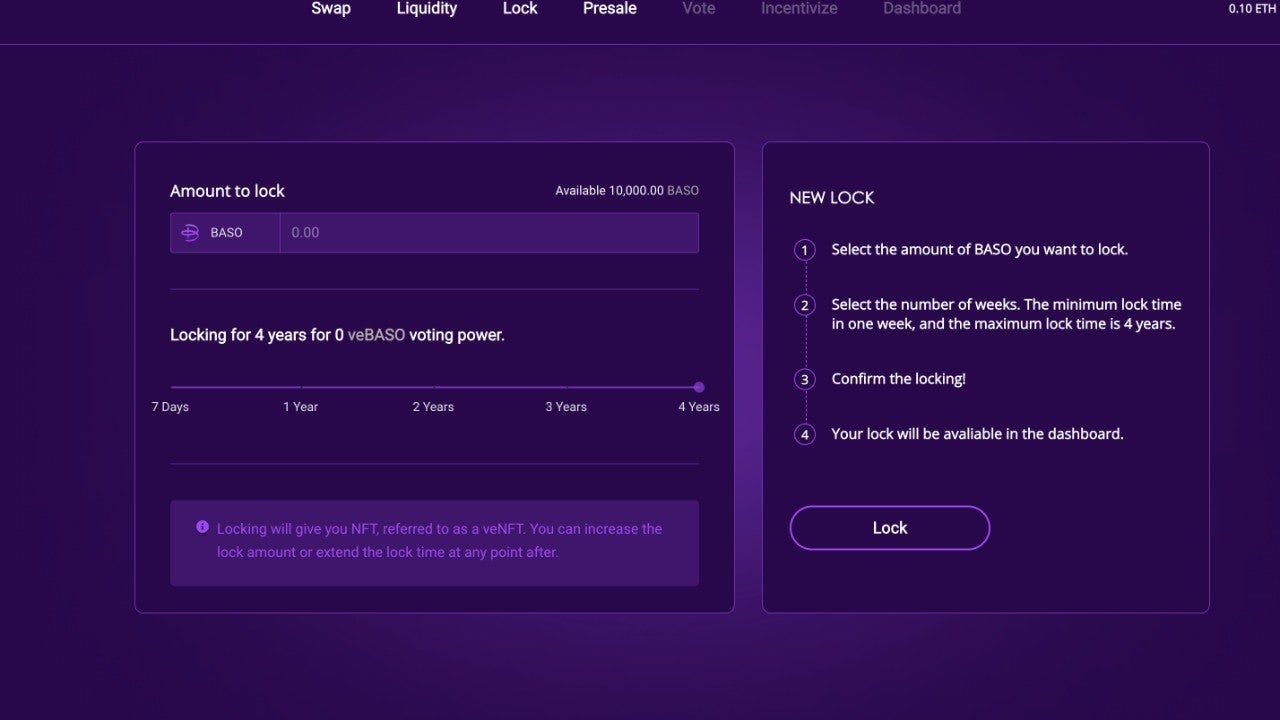Click the slider handle at 4 Years
This screenshot has width=1280, height=720.
point(699,387)
